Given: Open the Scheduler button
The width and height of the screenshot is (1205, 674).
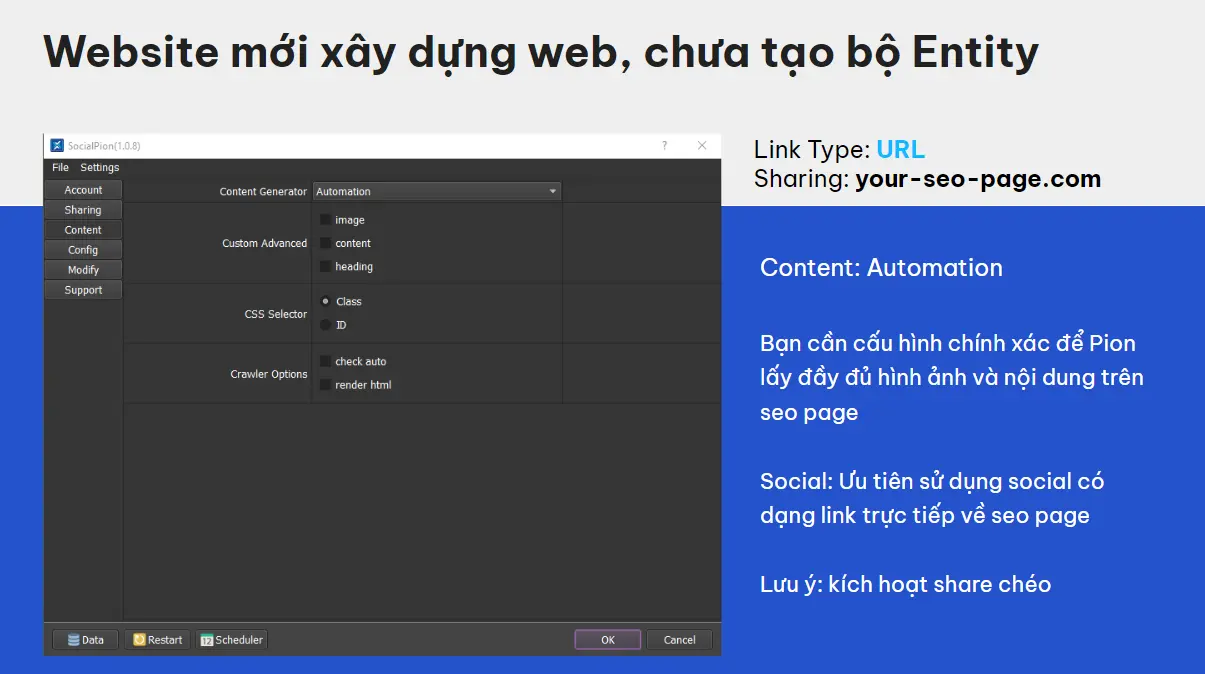Looking at the screenshot, I should pos(232,640).
